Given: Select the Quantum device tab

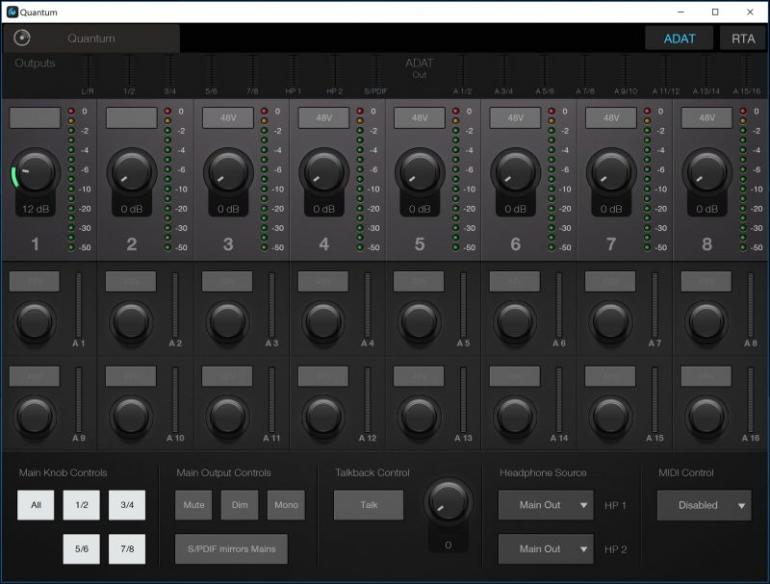Looking at the screenshot, I should (91, 38).
